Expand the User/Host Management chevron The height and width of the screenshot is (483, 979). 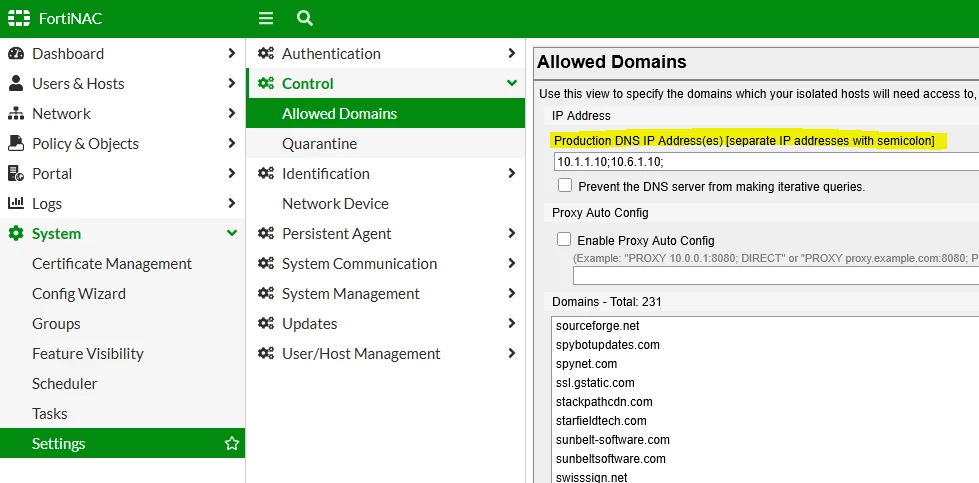pos(512,353)
